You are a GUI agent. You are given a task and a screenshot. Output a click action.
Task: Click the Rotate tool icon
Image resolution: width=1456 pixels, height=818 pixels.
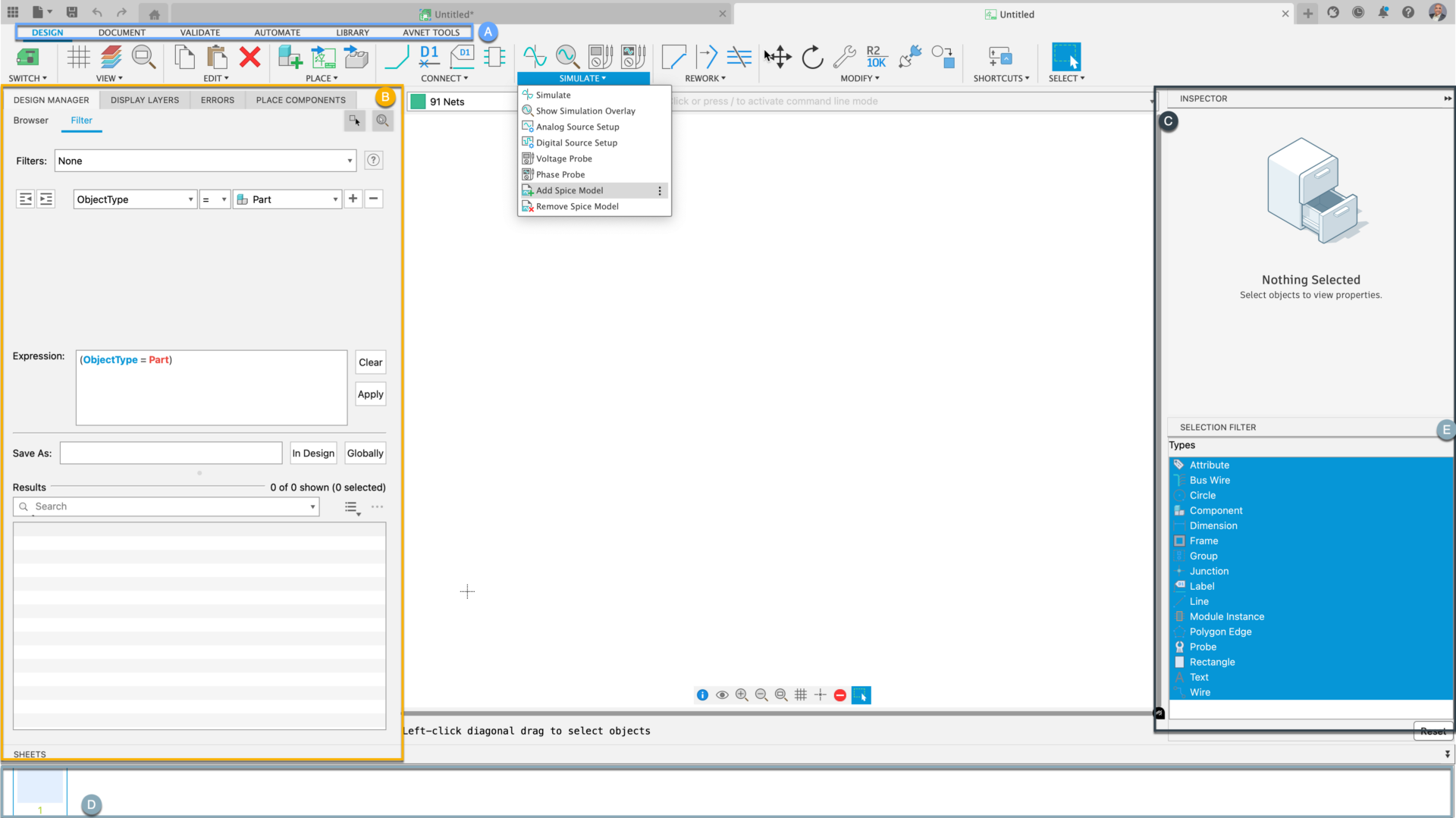[x=812, y=57]
